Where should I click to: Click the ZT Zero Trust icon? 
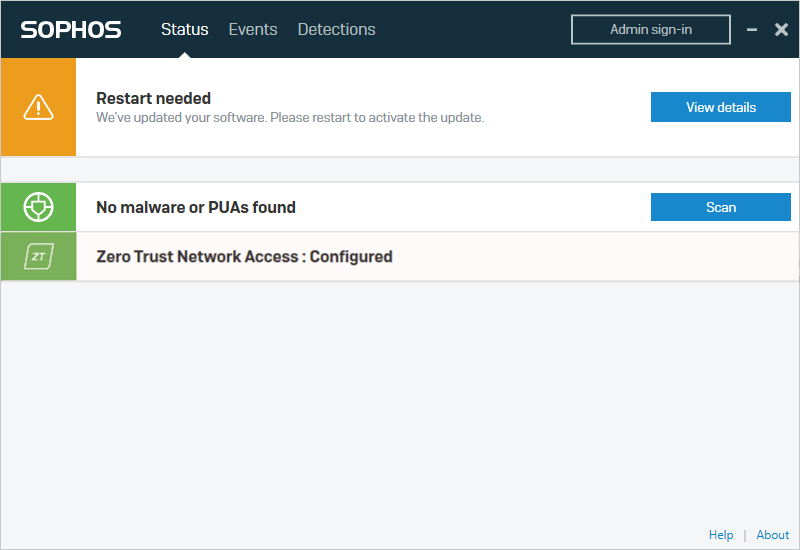(38, 257)
